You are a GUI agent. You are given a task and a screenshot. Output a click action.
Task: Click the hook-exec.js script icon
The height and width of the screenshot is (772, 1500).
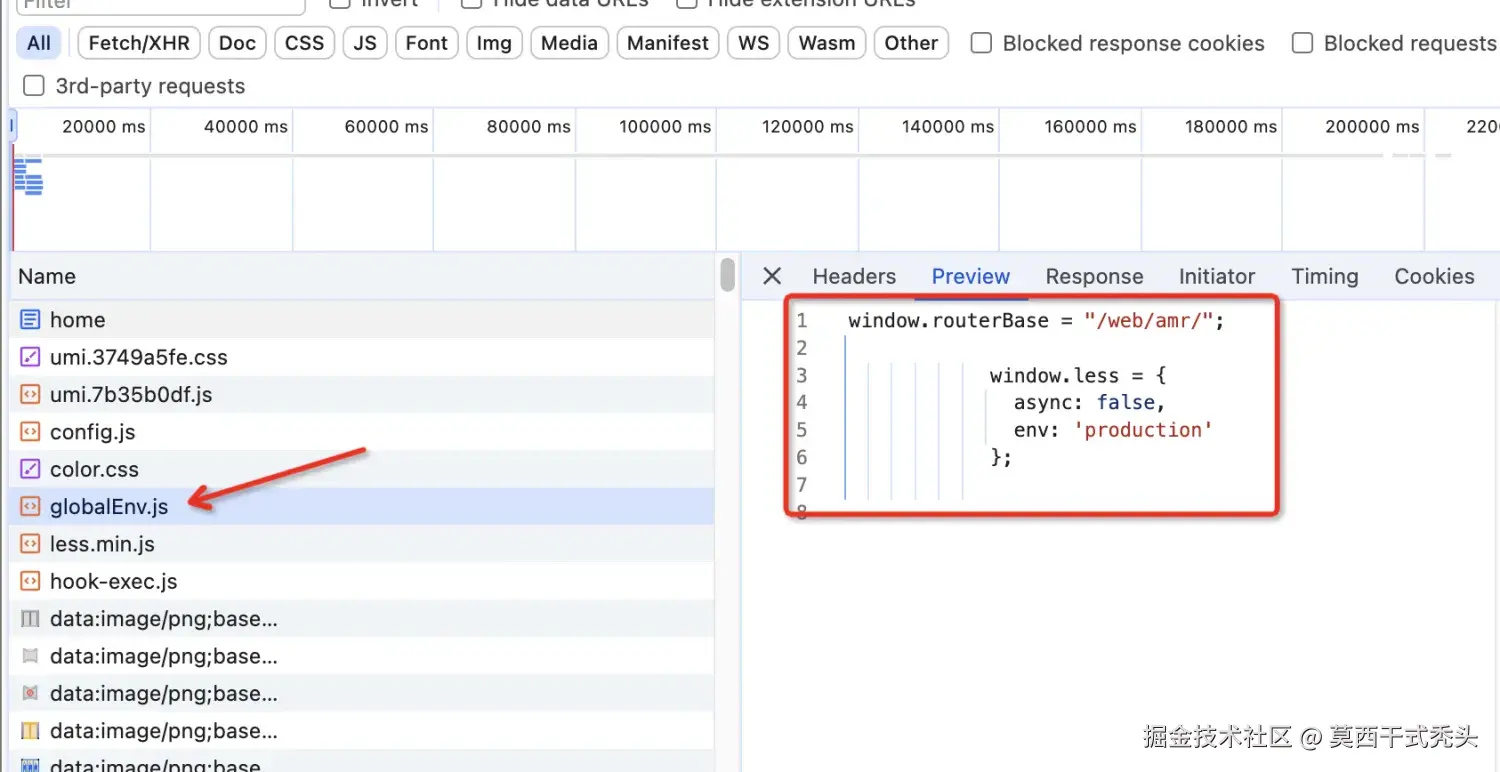[x=31, y=581]
